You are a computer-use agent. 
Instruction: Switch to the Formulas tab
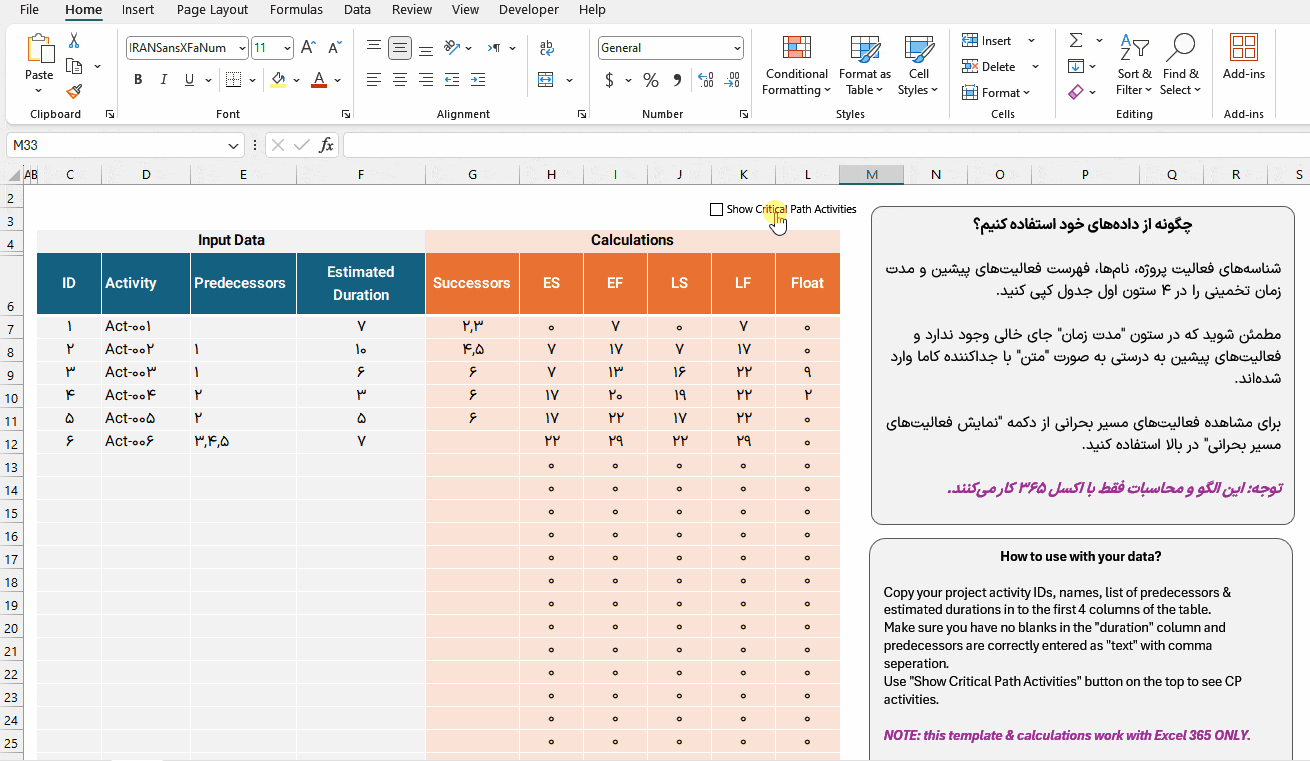tap(296, 9)
